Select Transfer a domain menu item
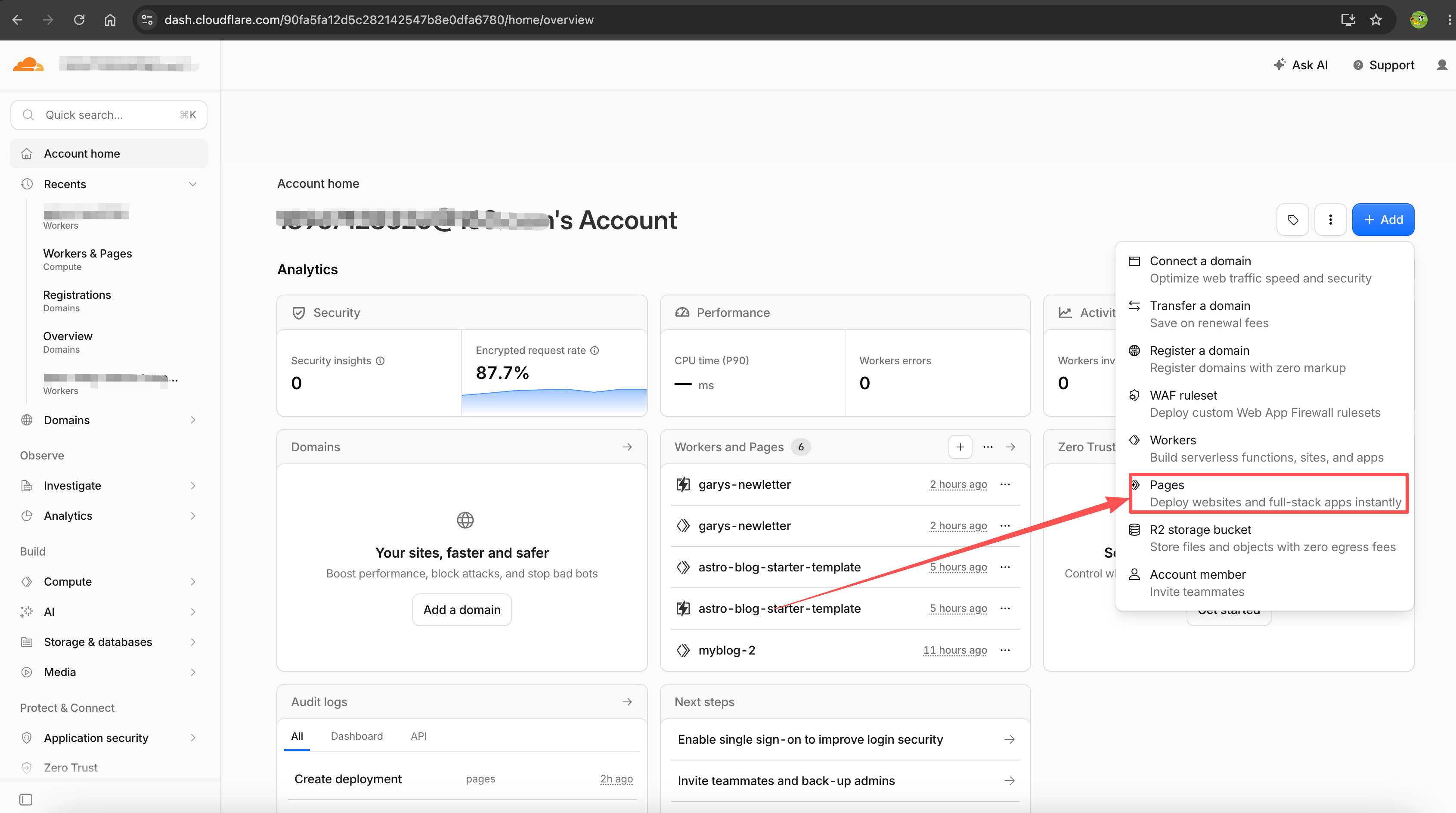 pos(1264,314)
